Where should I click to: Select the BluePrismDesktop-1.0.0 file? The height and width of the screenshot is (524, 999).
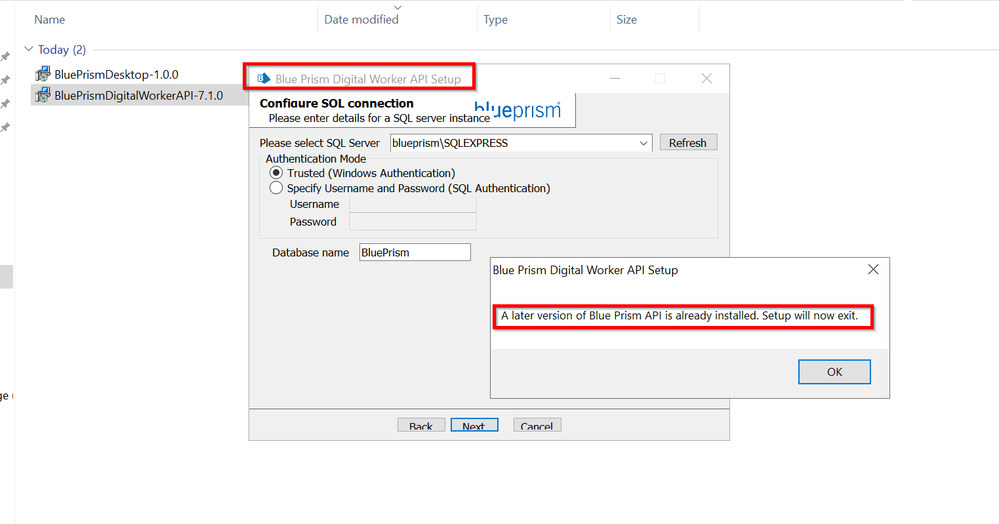coord(116,75)
